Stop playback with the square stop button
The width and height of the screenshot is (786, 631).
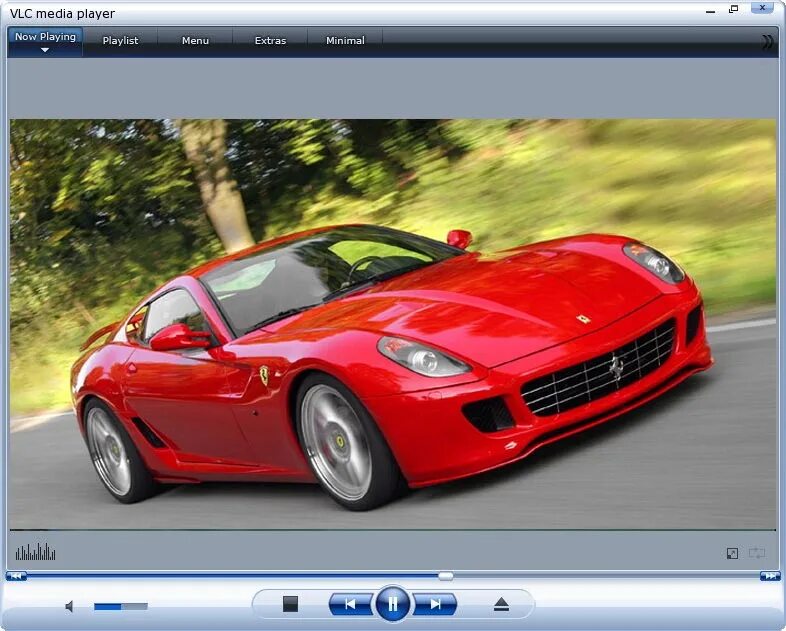pos(290,603)
